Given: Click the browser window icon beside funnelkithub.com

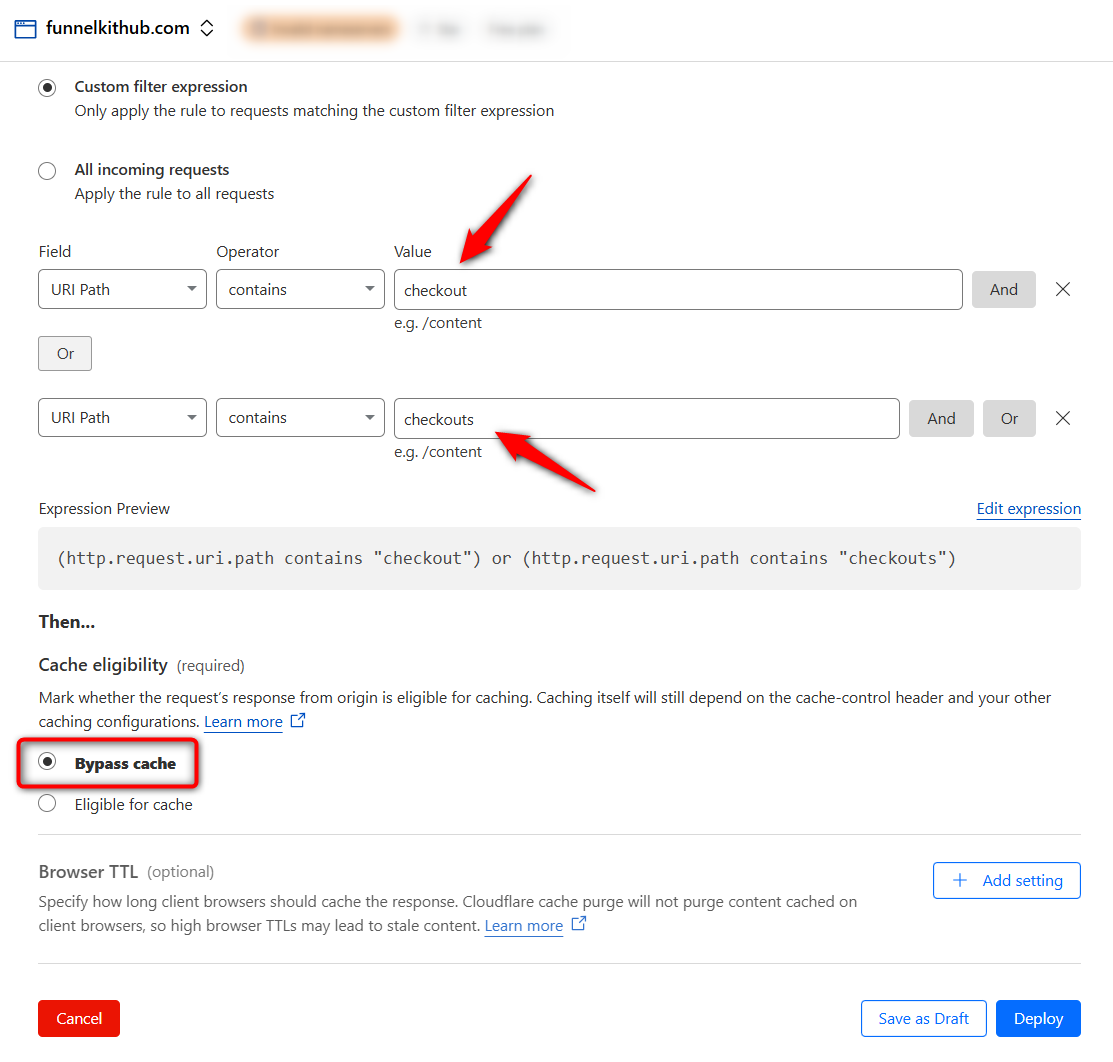Looking at the screenshot, I should [26, 29].
